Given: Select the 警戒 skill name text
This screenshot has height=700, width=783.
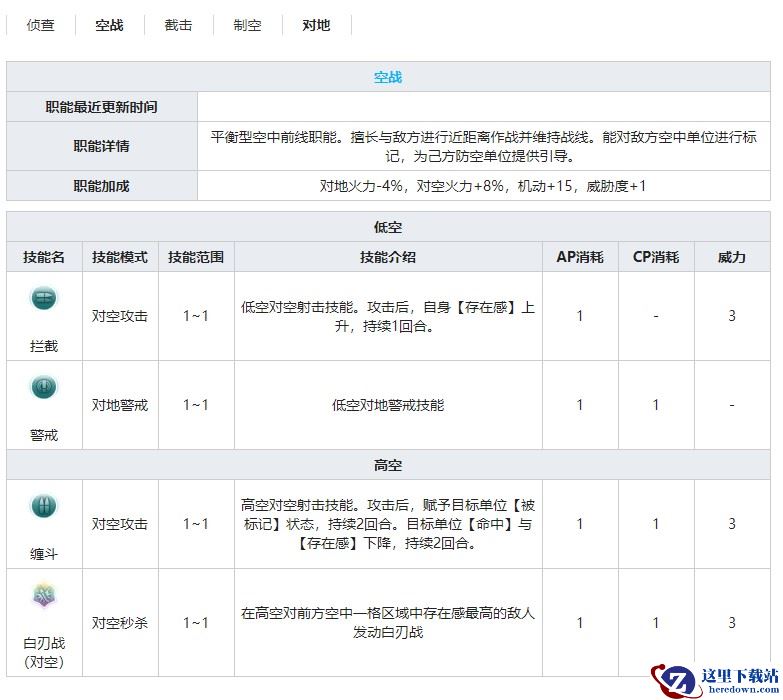Looking at the screenshot, I should click(44, 435).
